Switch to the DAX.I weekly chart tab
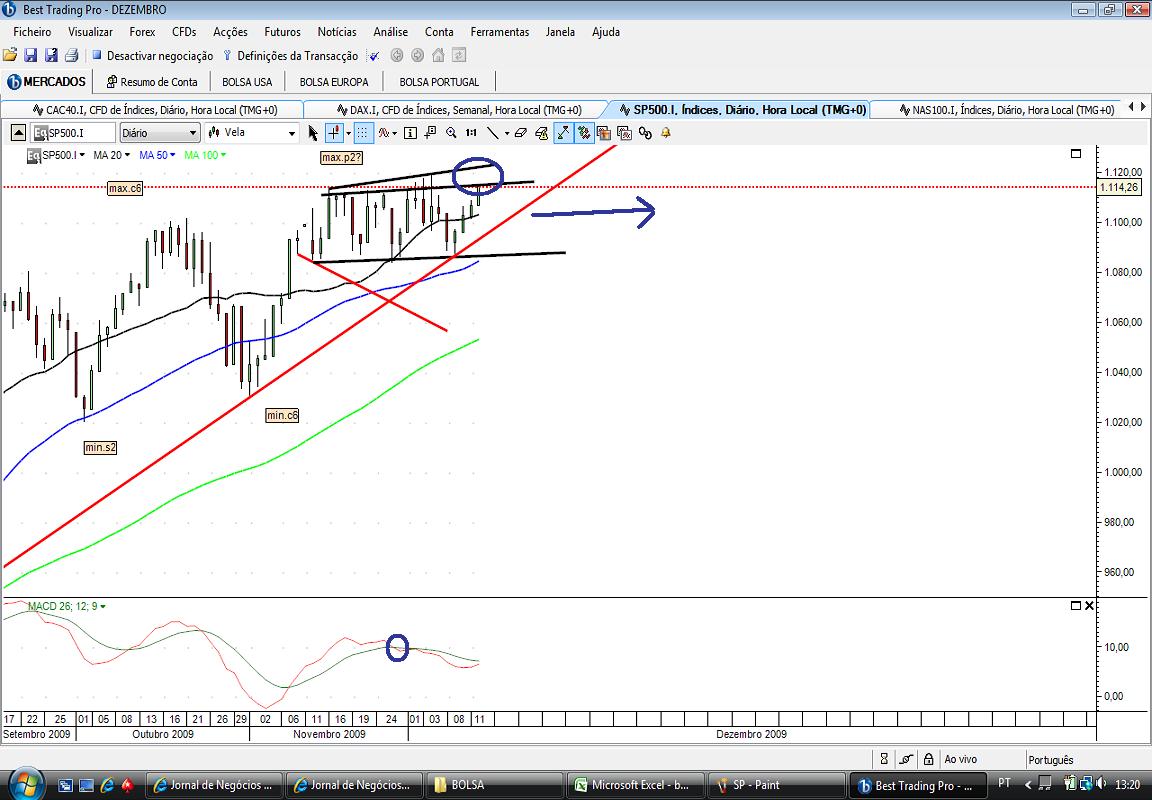 (x=456, y=109)
